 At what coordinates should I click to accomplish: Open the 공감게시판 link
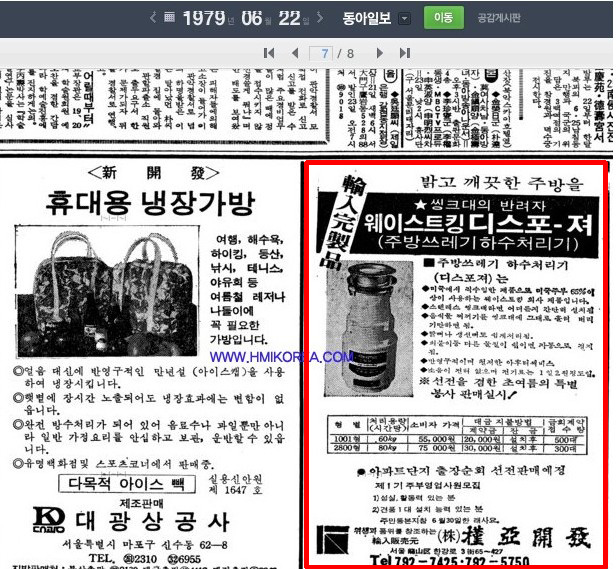coord(499,18)
